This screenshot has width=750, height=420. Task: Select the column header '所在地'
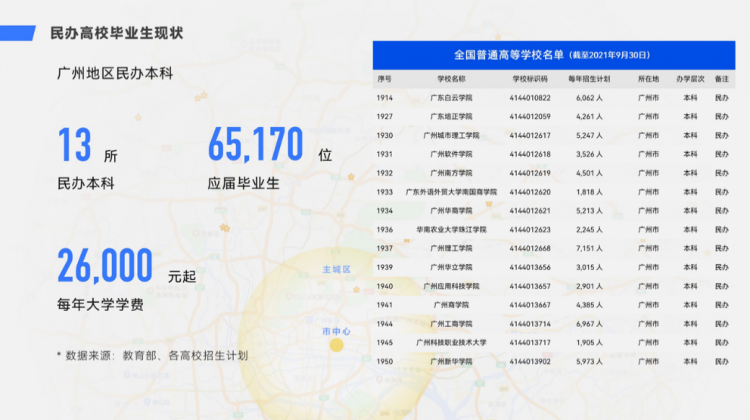point(648,79)
